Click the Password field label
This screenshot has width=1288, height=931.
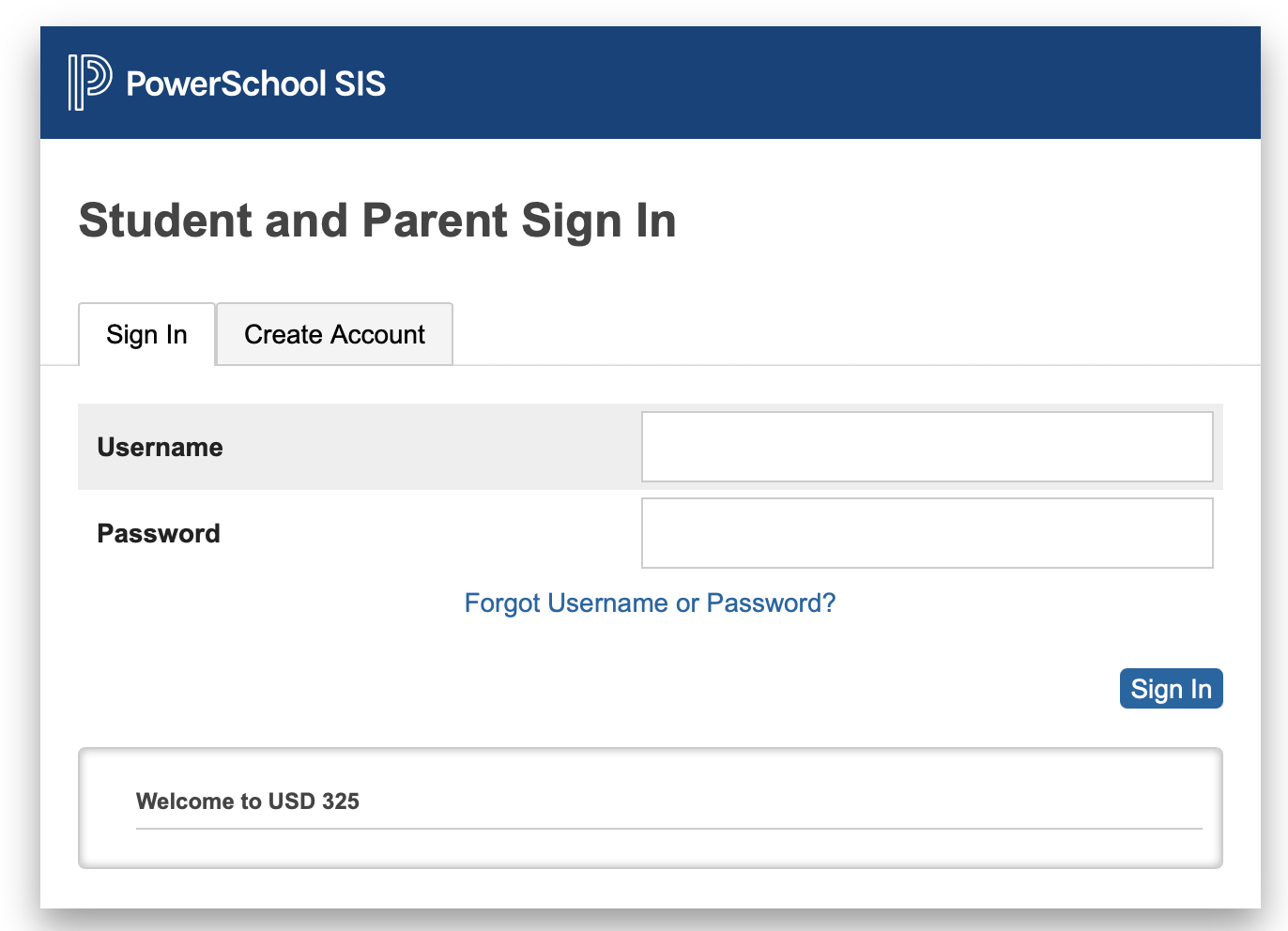[159, 533]
